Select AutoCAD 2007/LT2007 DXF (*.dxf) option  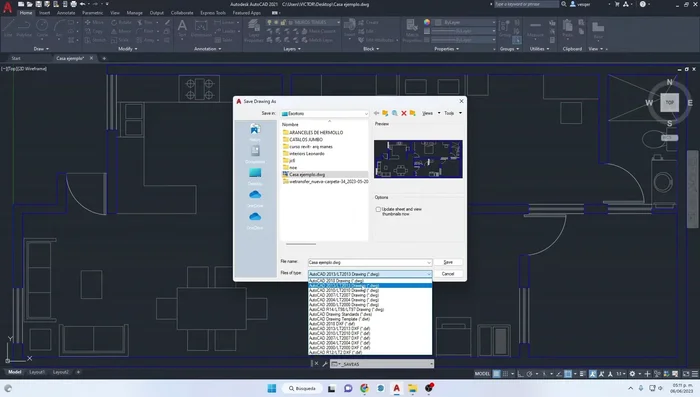click(370, 338)
